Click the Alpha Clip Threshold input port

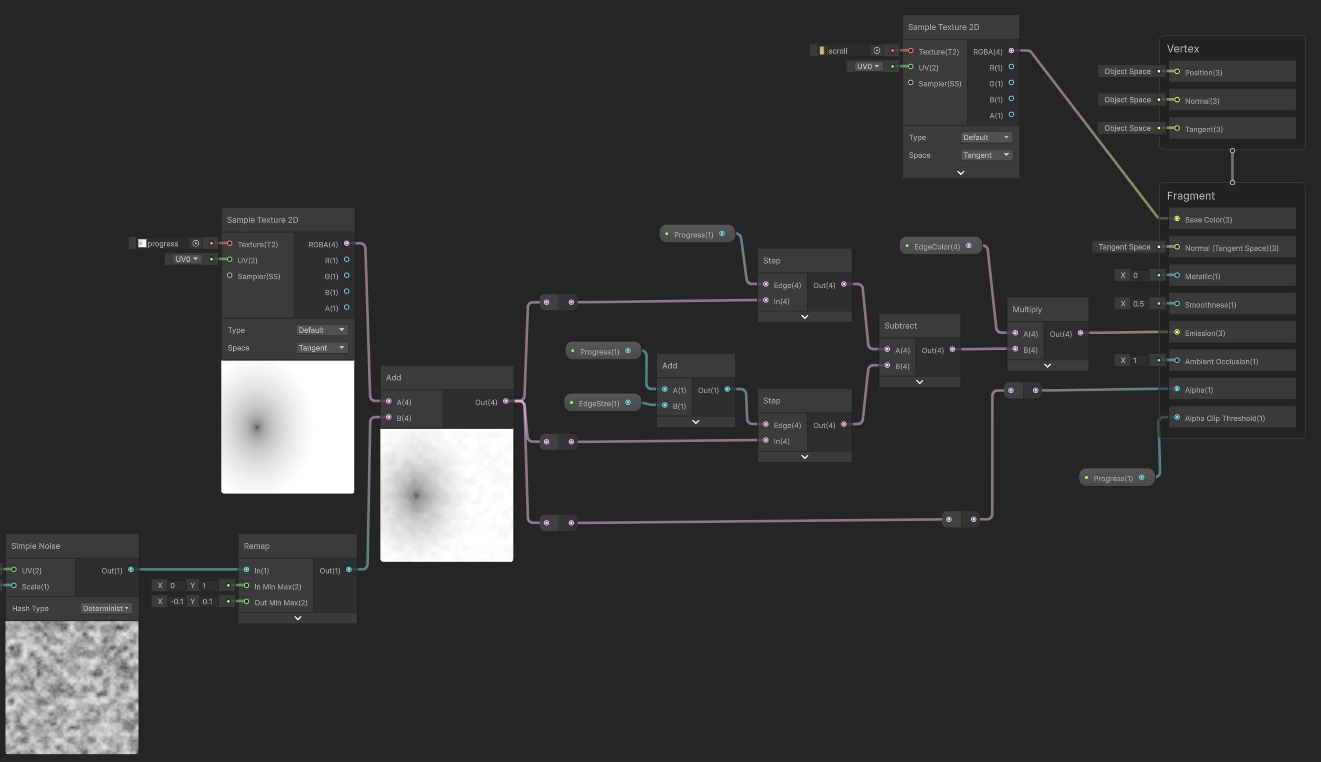coord(1176,418)
